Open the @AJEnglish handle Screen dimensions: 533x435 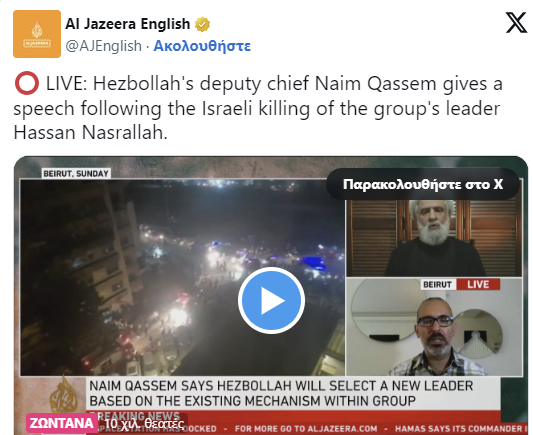(103, 46)
